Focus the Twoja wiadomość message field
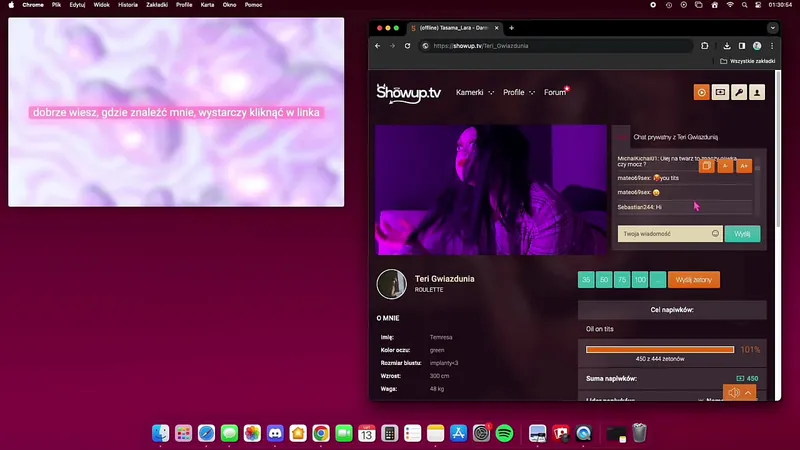This screenshot has height=450, width=800. point(670,234)
